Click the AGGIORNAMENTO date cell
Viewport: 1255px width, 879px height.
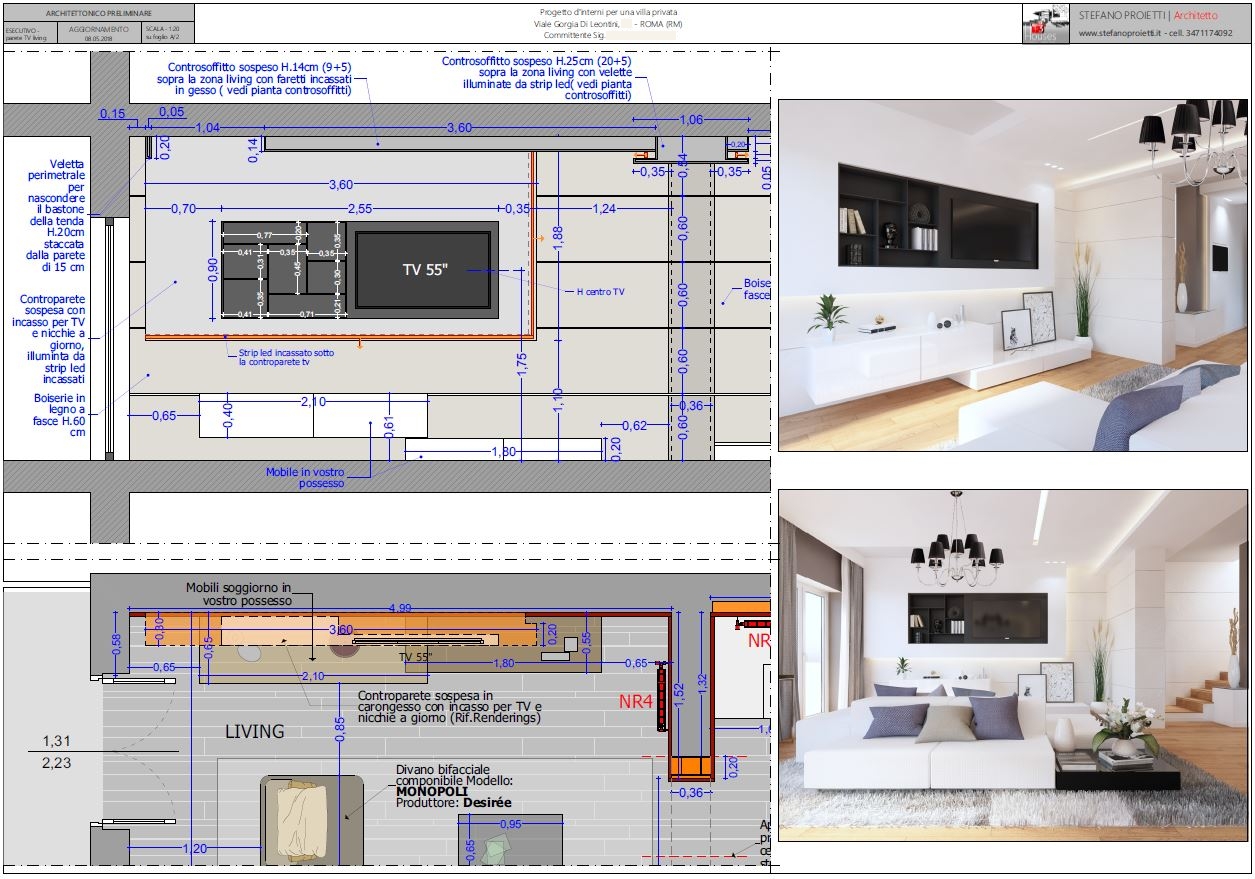(x=99, y=33)
